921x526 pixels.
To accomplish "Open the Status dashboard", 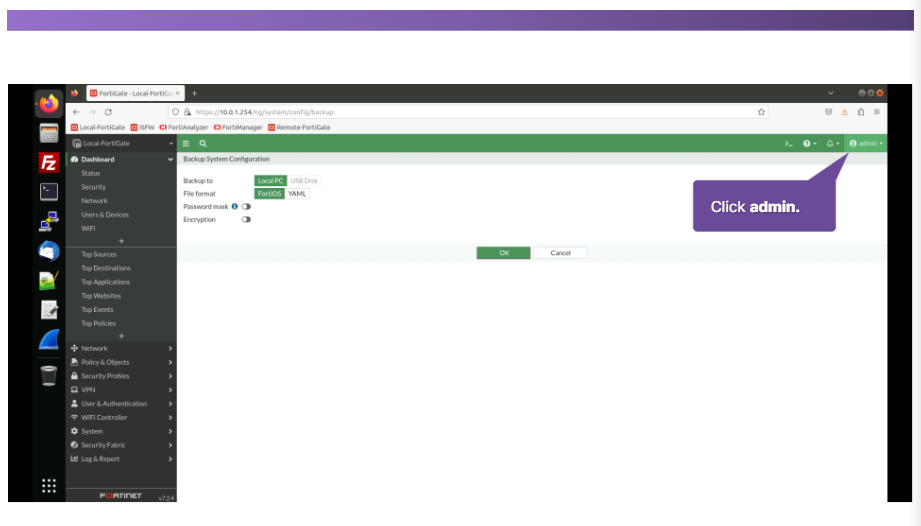I will (90, 173).
